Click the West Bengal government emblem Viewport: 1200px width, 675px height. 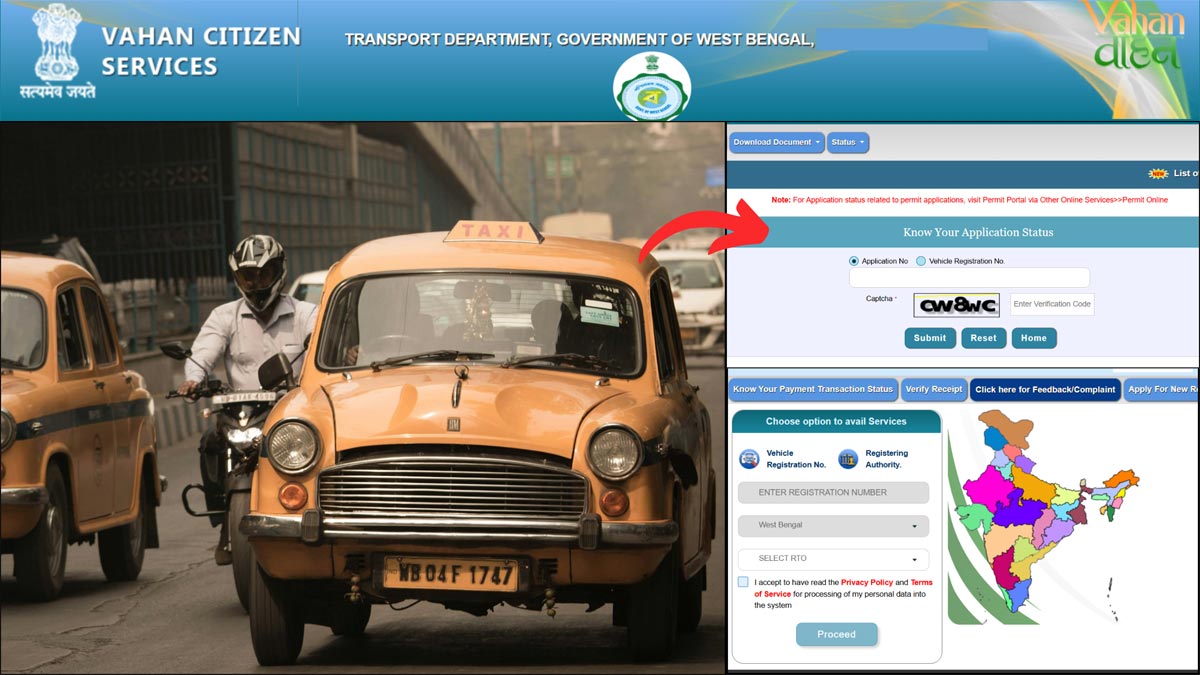651,85
